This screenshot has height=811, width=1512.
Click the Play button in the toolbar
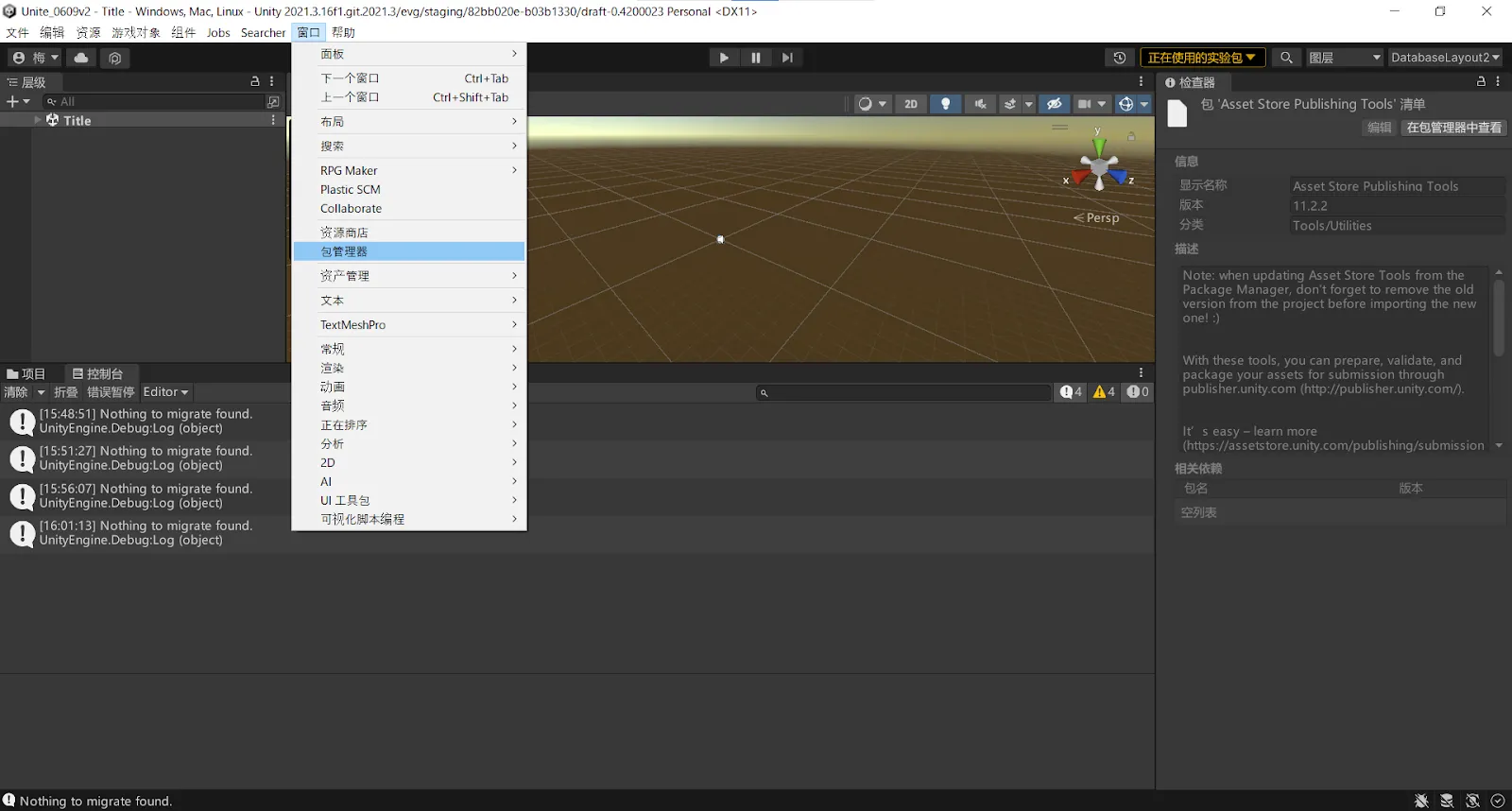pyautogui.click(x=723, y=58)
